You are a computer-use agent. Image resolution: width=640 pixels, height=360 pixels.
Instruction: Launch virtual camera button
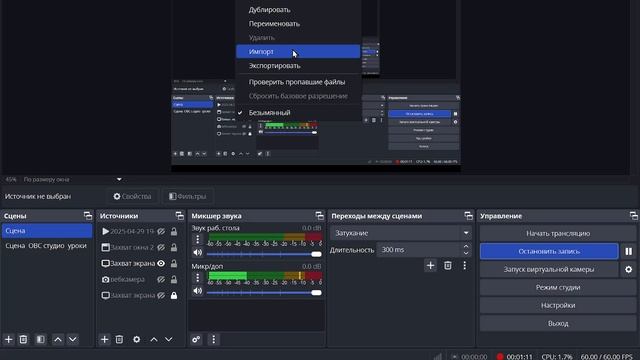click(x=549, y=269)
